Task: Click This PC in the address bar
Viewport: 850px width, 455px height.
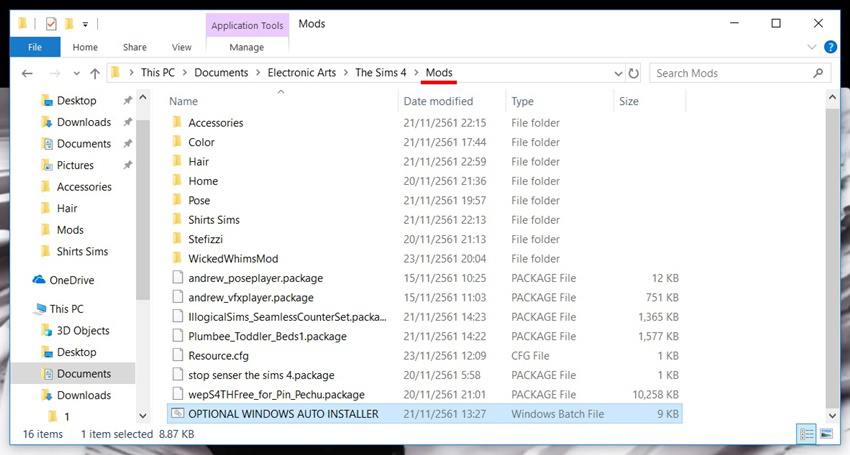Action: [158, 73]
